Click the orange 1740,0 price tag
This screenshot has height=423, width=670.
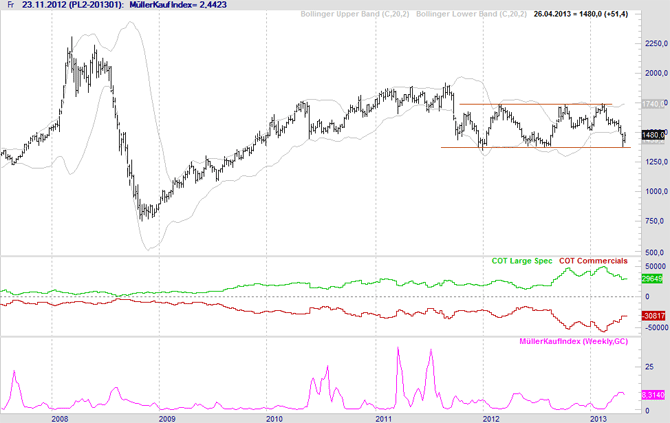652,104
